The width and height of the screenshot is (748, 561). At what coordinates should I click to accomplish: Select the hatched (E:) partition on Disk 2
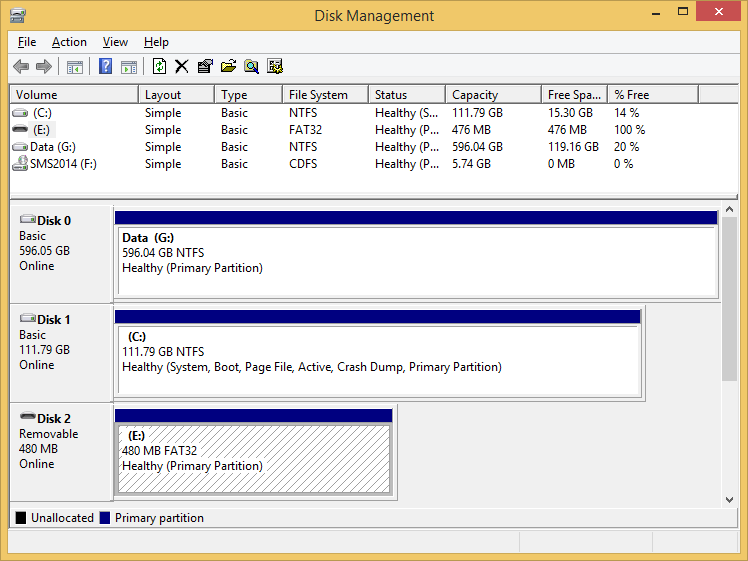click(x=254, y=452)
